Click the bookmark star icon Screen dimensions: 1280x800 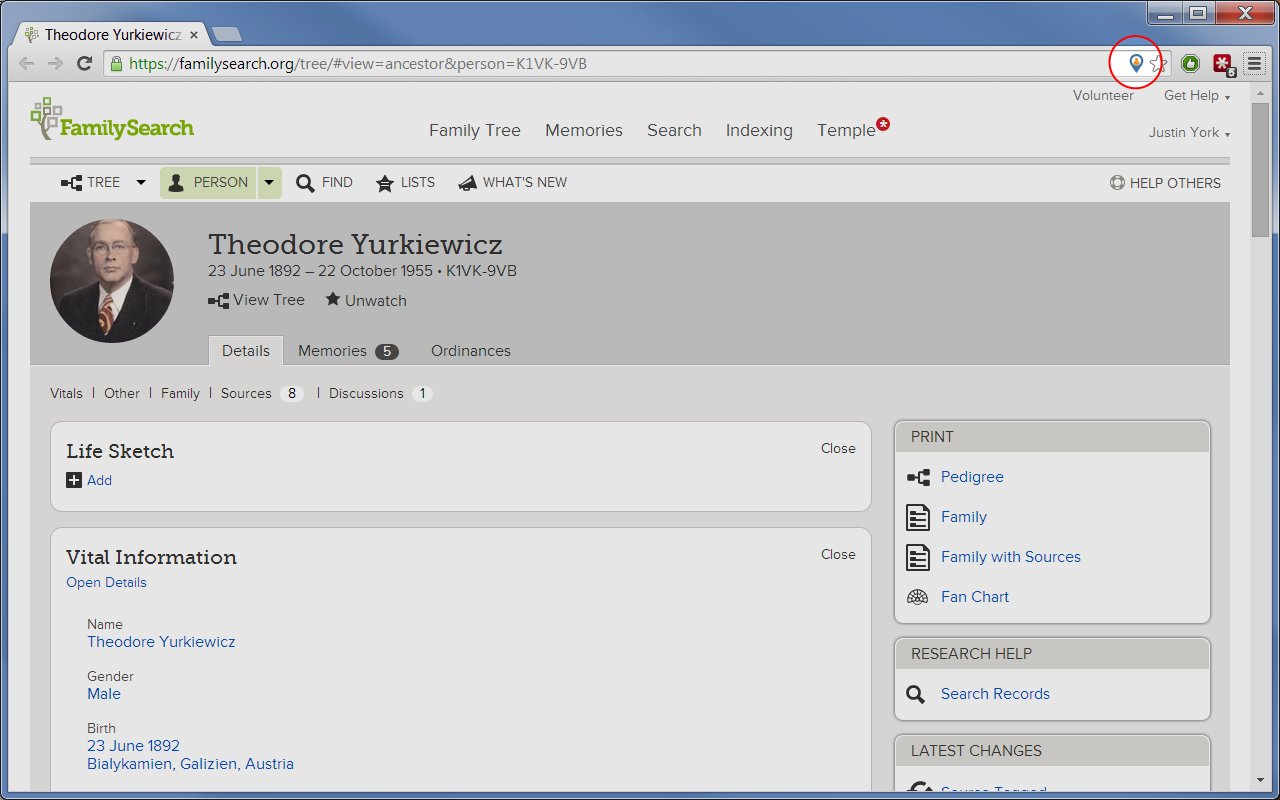(1158, 64)
